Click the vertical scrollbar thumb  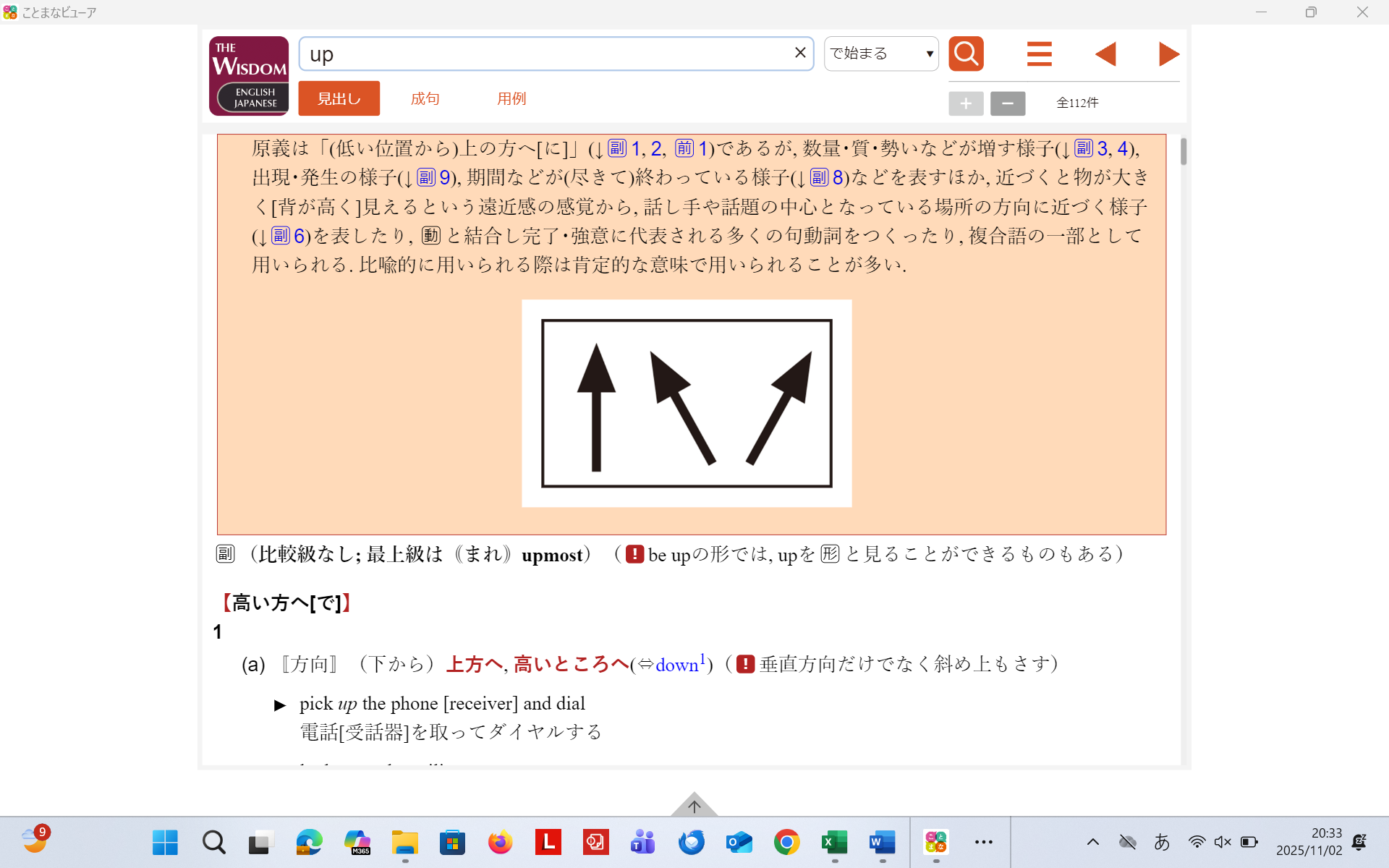(1184, 151)
